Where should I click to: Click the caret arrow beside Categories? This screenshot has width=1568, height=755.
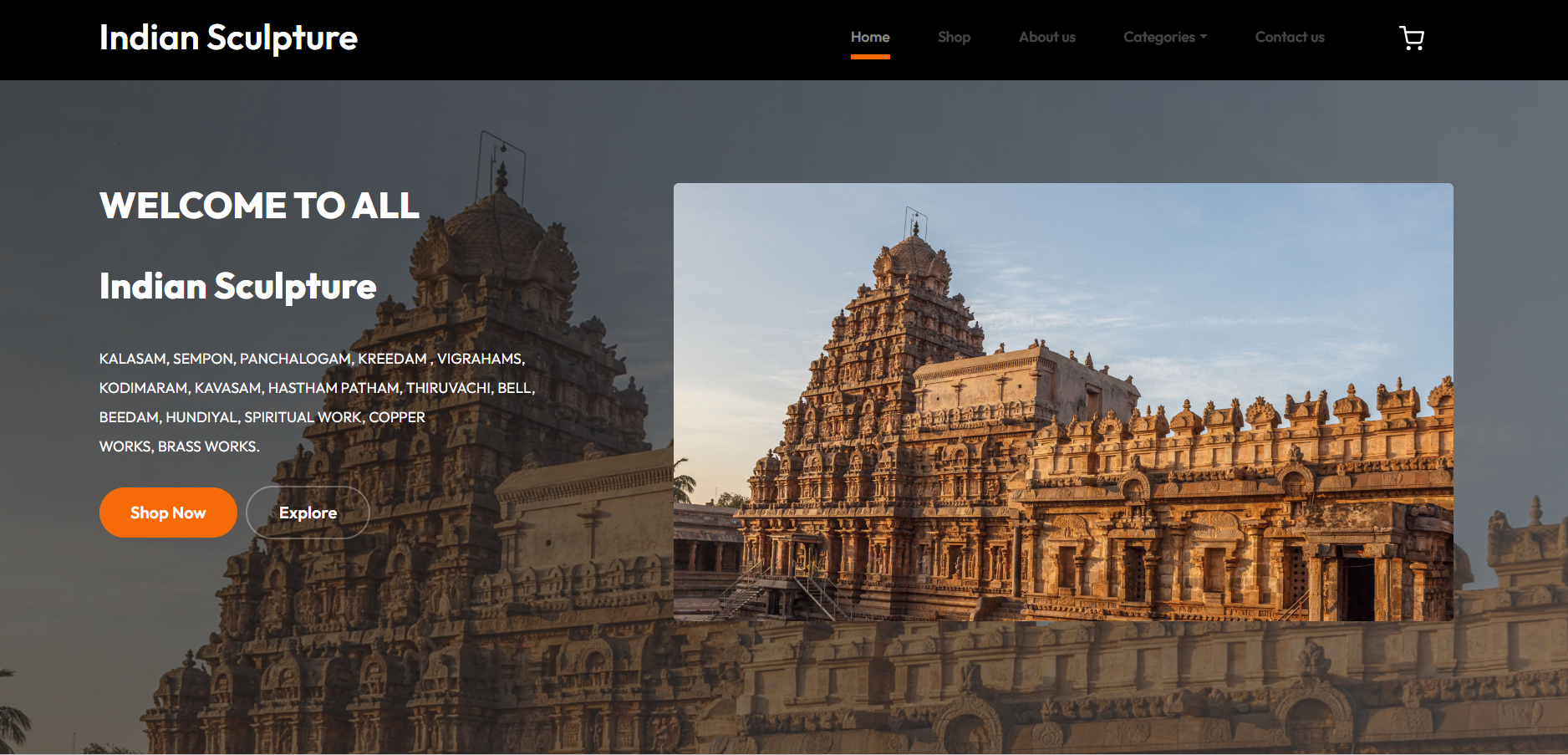(1204, 37)
